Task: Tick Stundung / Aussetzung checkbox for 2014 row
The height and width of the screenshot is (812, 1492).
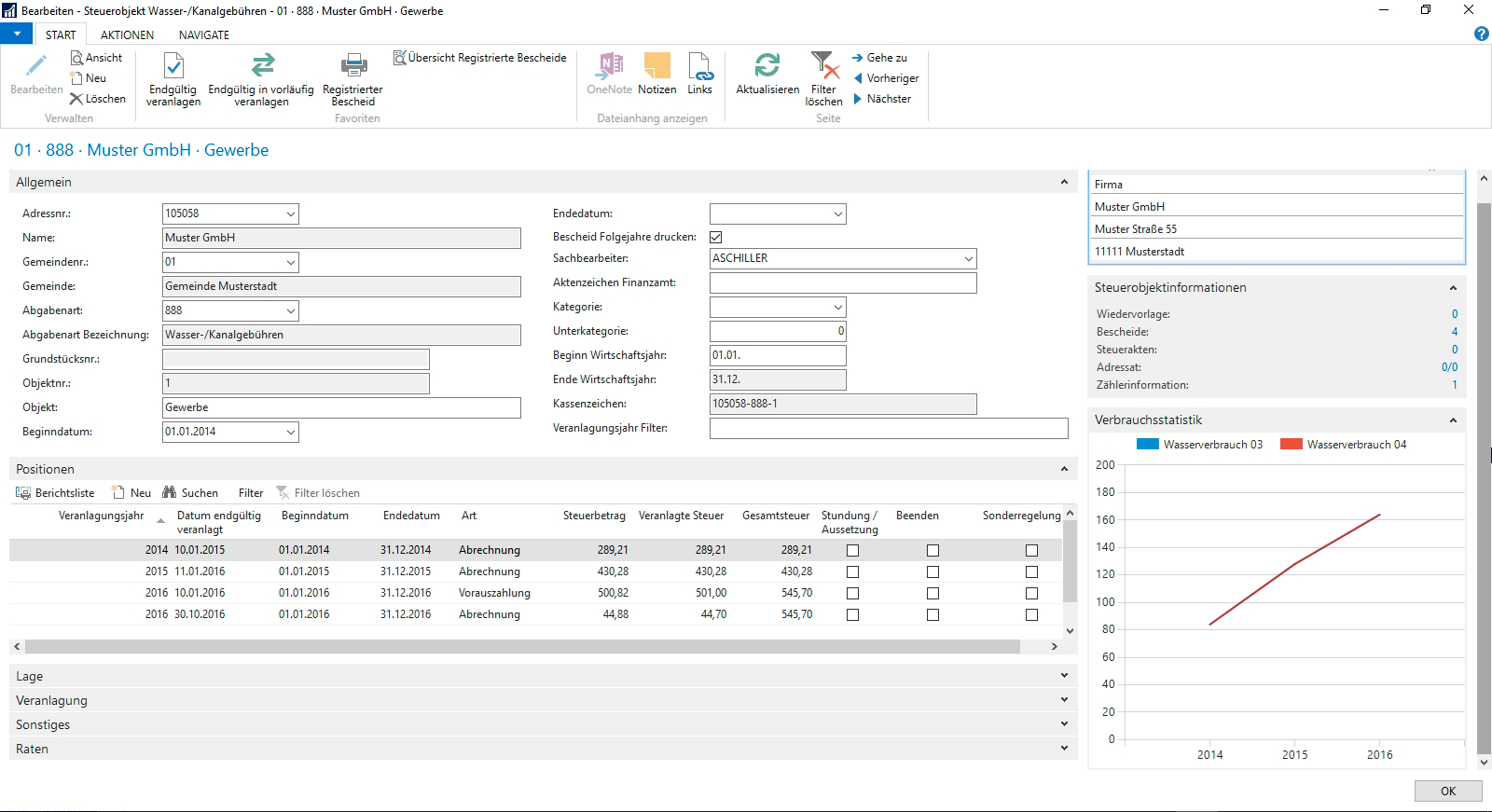Action: click(852, 551)
